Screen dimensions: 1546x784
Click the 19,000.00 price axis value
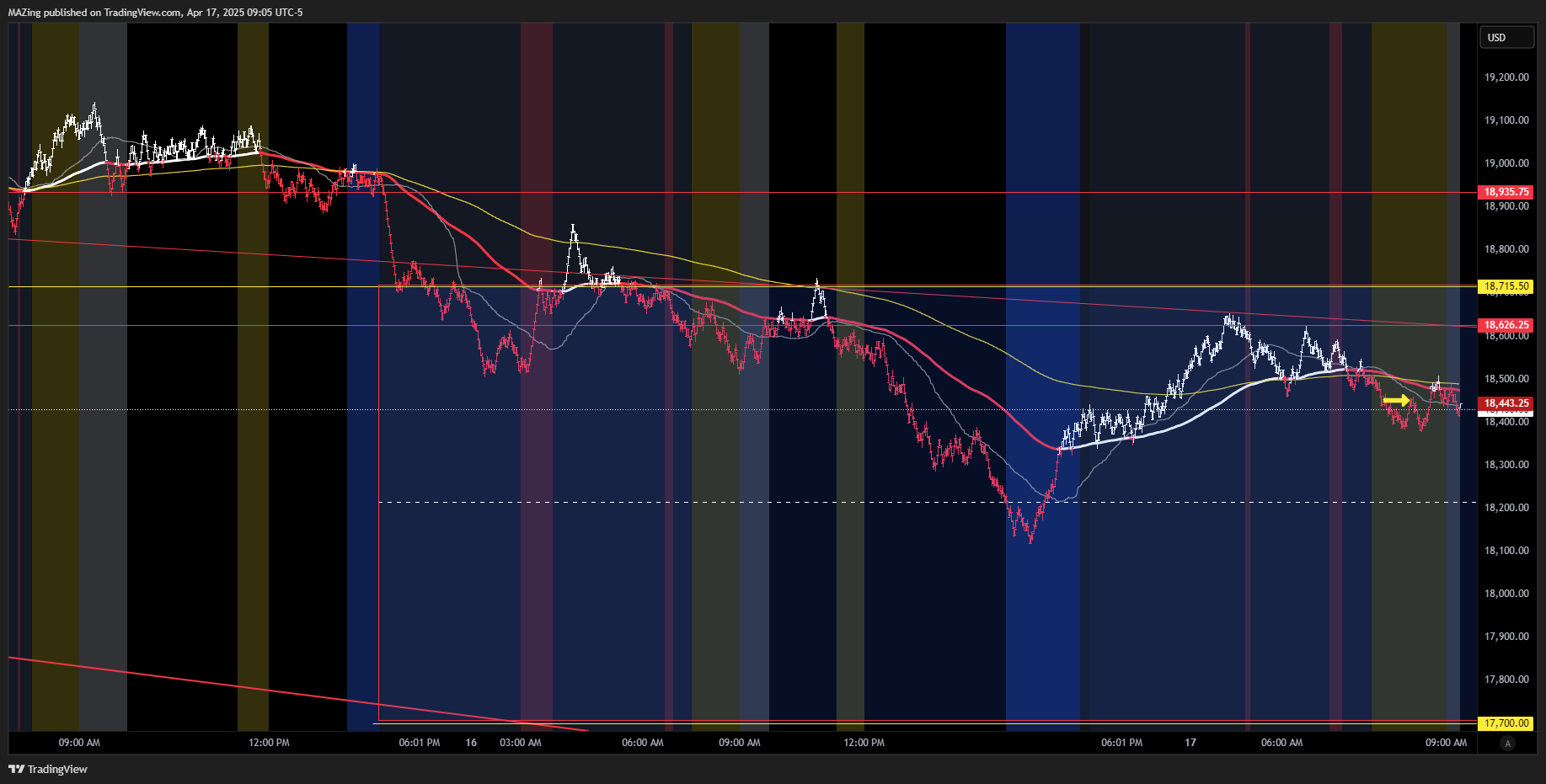click(1506, 163)
